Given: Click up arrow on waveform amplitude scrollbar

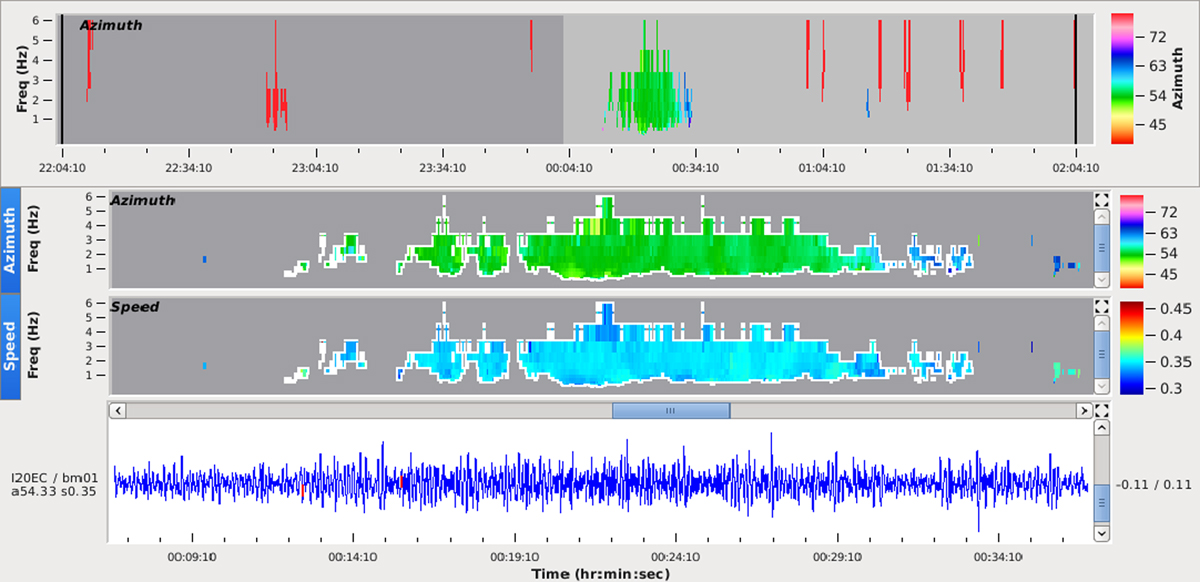Looking at the screenshot, I should [x=1102, y=427].
